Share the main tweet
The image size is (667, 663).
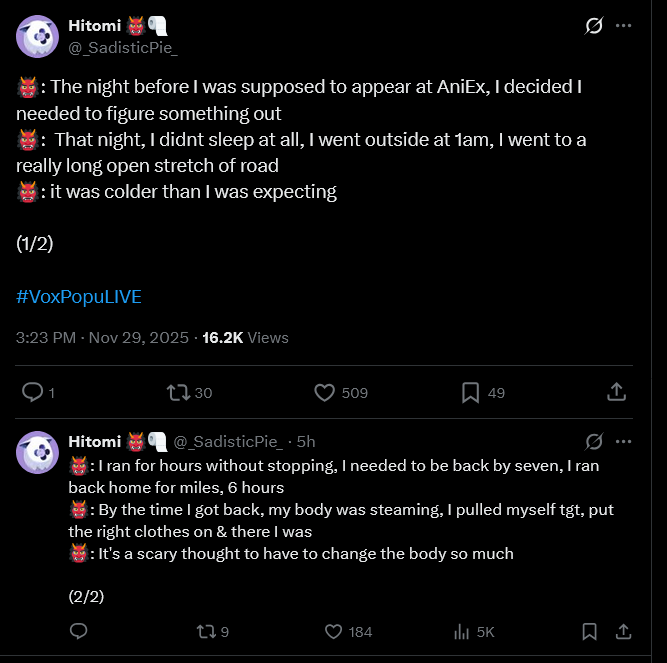coord(616,392)
